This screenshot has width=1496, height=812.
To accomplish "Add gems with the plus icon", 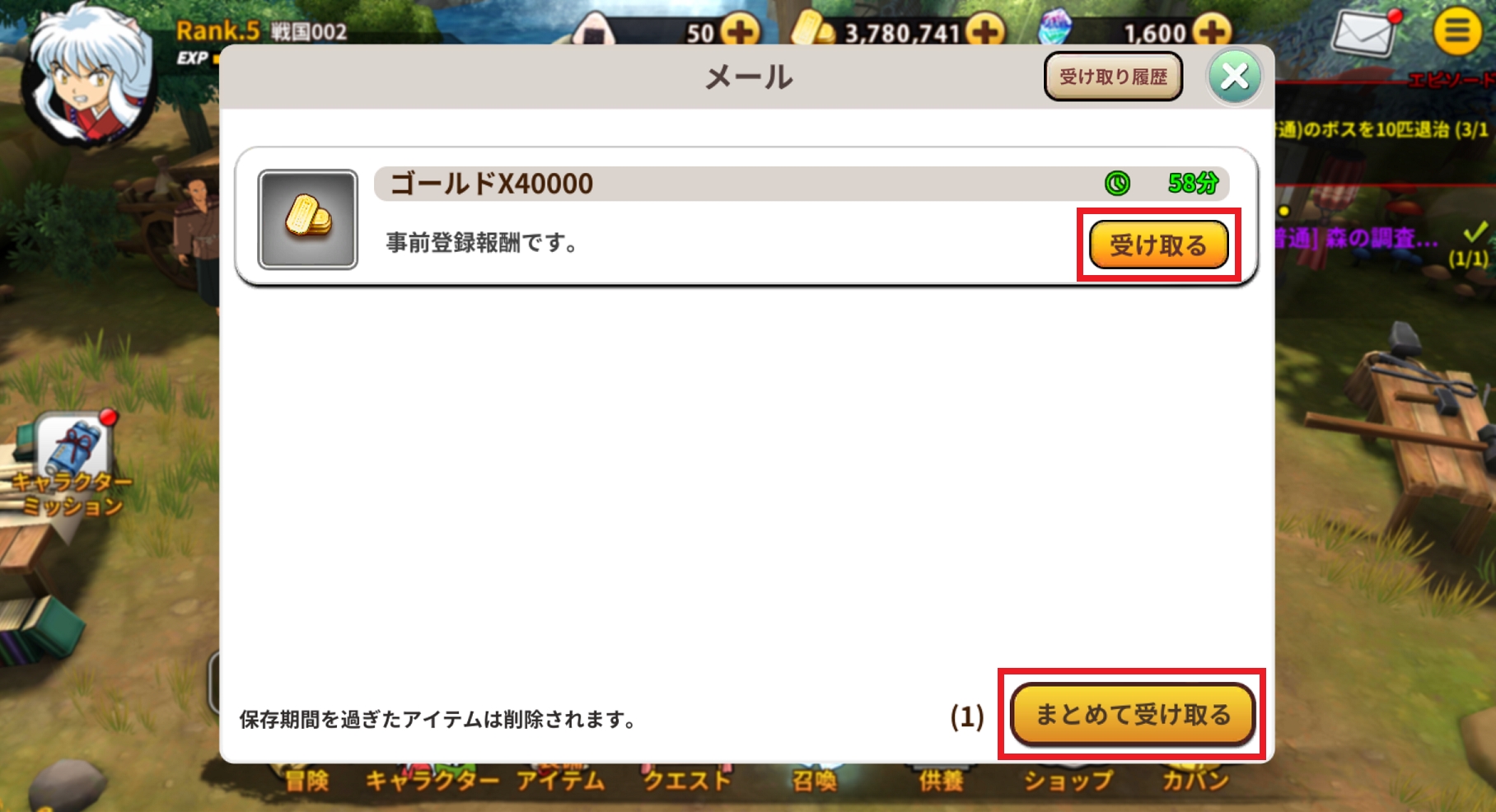I will 1211,31.
